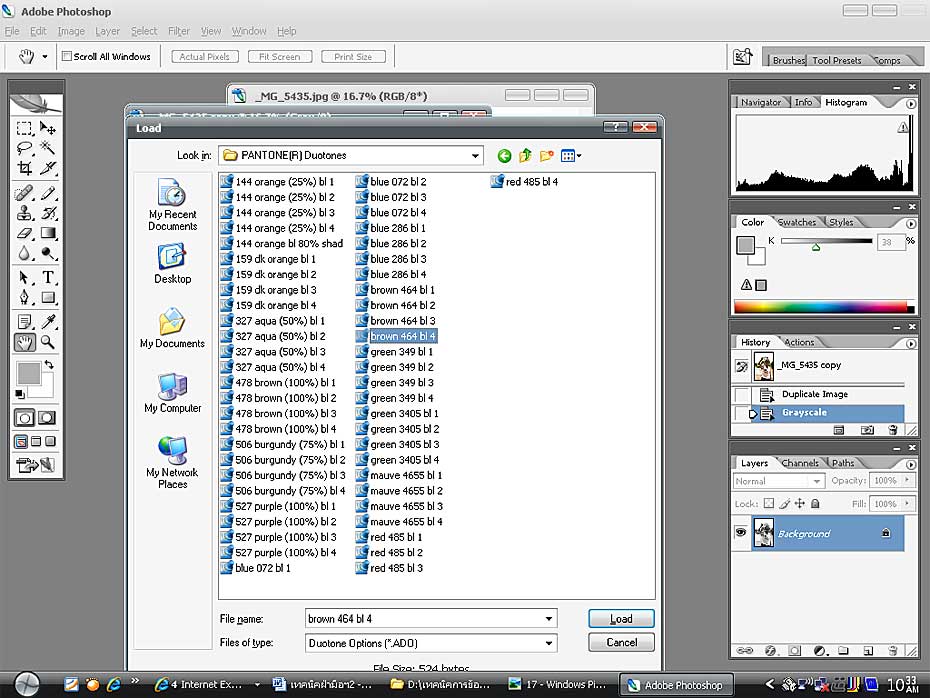Click the Print Size button

pos(353,56)
